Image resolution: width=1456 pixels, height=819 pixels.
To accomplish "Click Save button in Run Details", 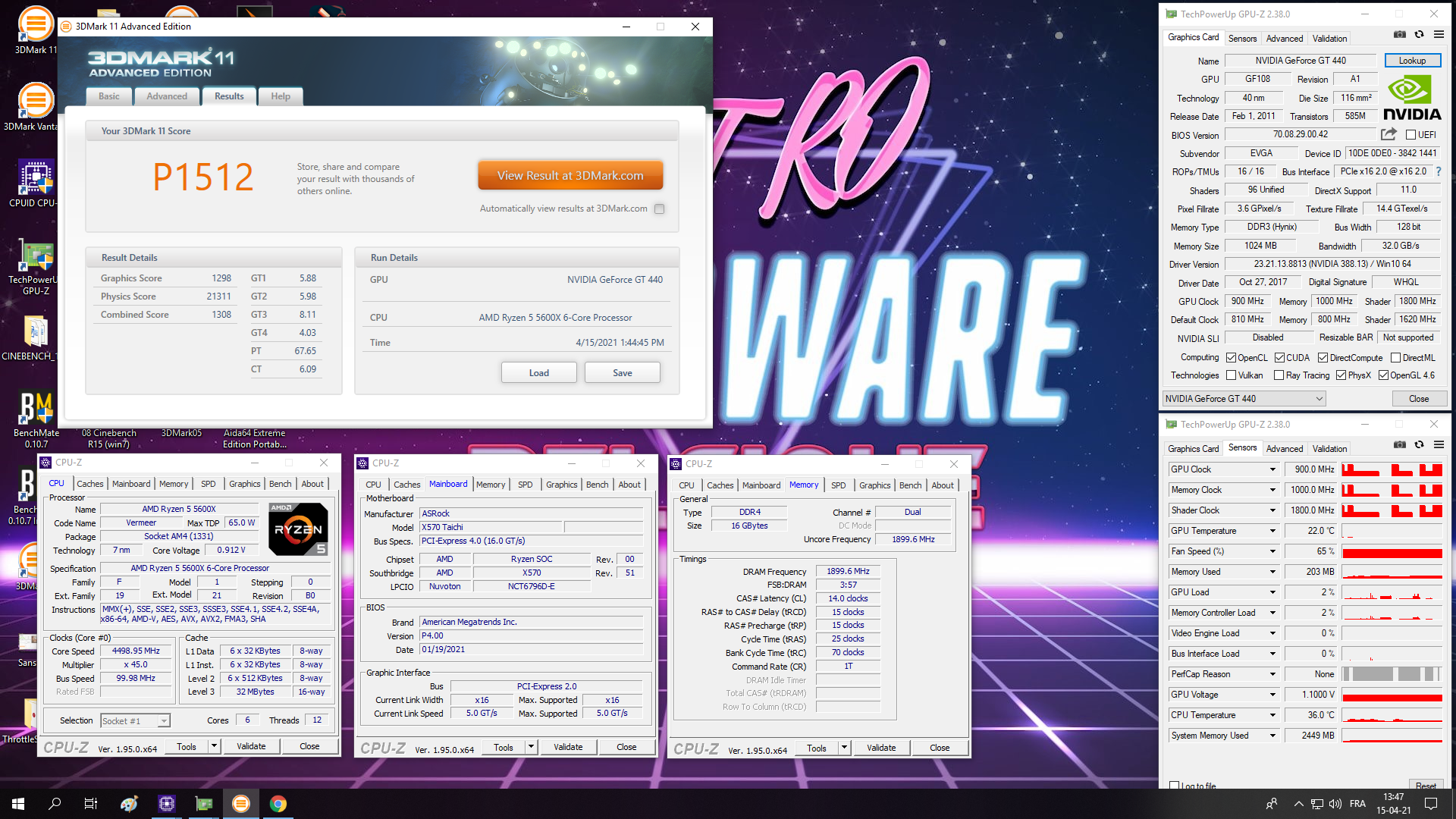I will click(x=623, y=373).
